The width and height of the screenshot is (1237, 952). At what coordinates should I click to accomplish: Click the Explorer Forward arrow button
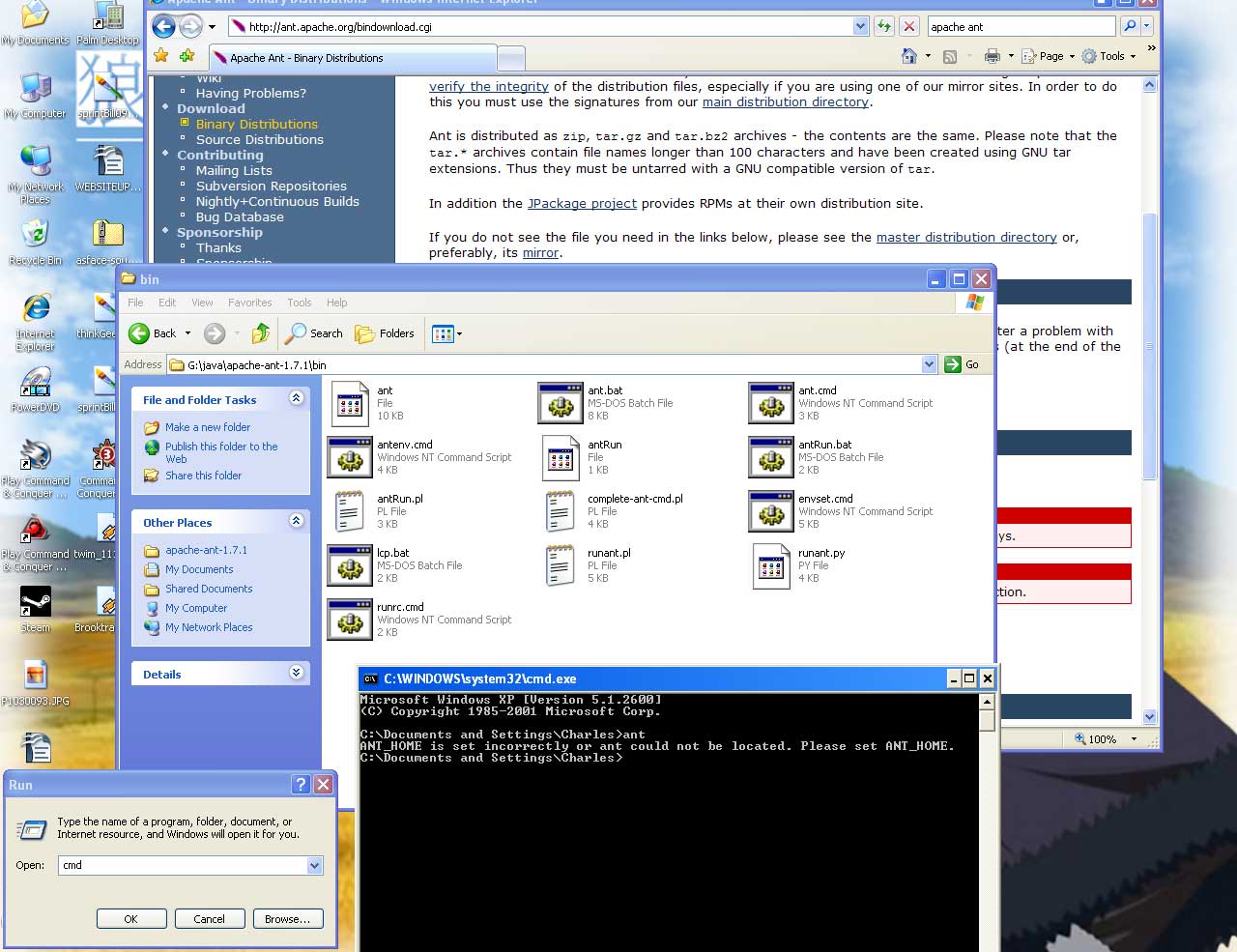(215, 333)
